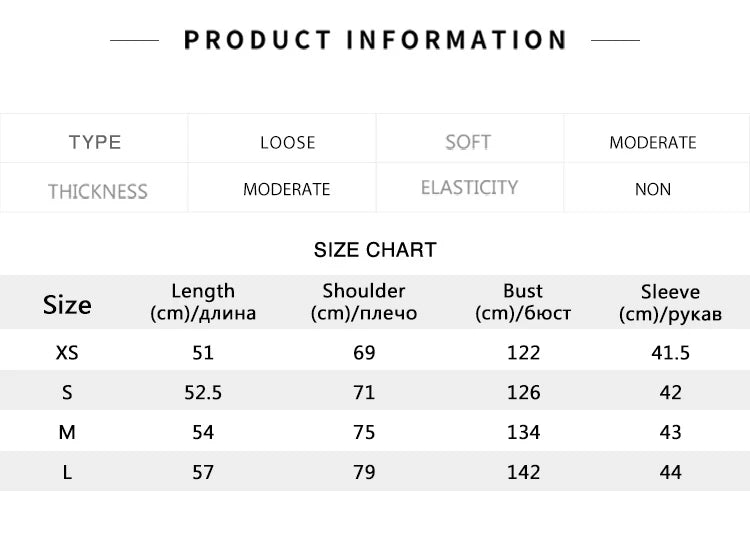Click the Sleeve (cm) column header
The image size is (750, 534).
click(670, 303)
